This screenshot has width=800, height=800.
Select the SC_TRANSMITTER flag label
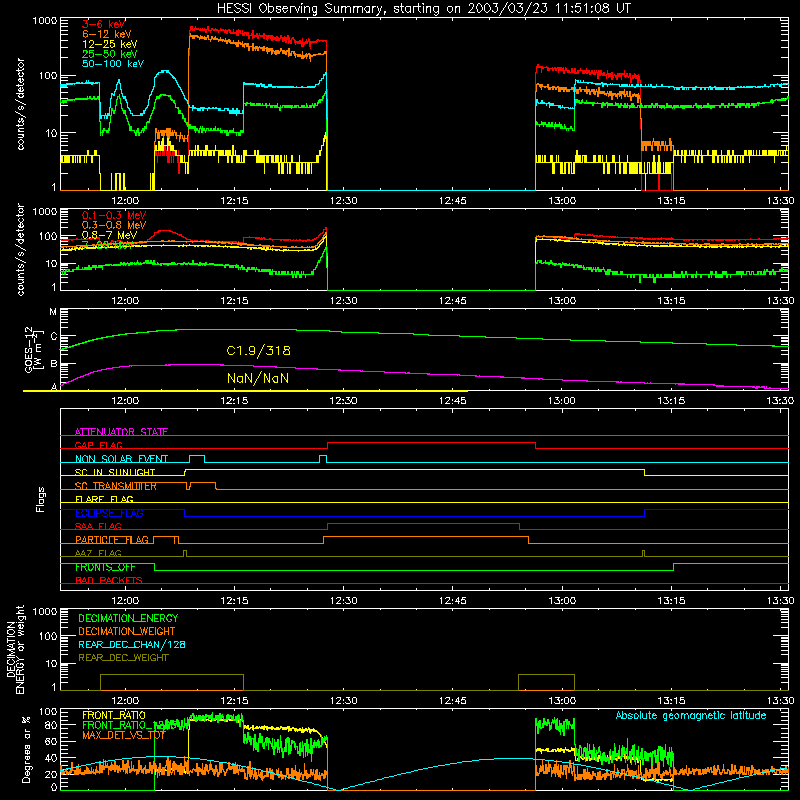click(x=116, y=486)
